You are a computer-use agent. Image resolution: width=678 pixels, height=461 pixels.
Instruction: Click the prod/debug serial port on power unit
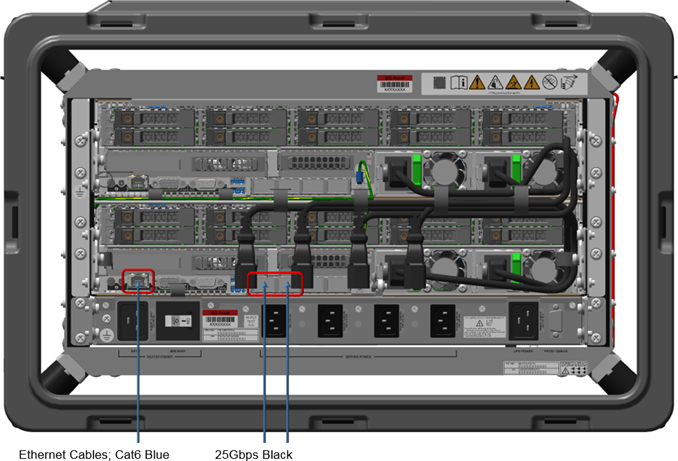[x=556, y=320]
